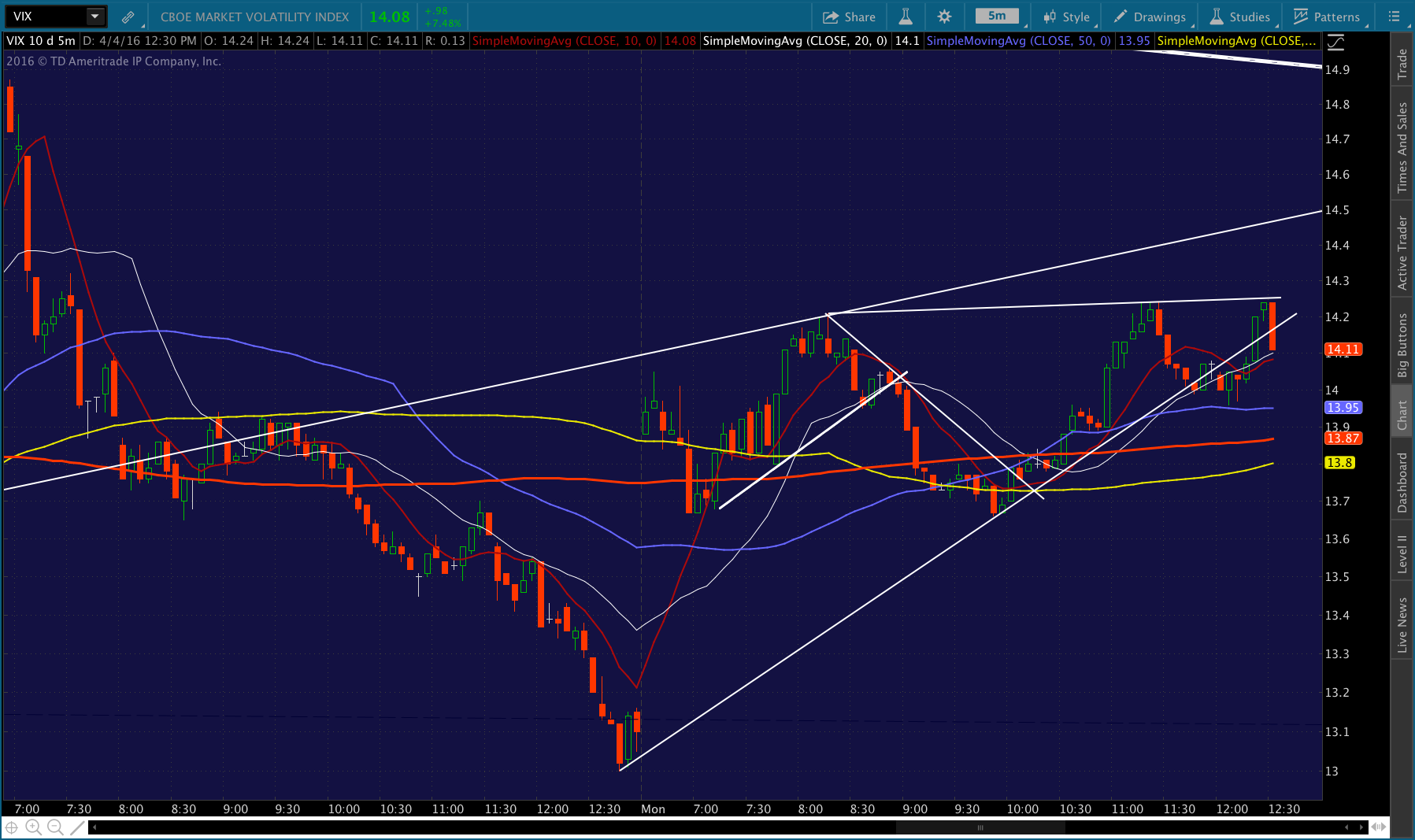Click the chart time scrollbar thumb
Screen dimensions: 1415x840
click(x=980, y=827)
